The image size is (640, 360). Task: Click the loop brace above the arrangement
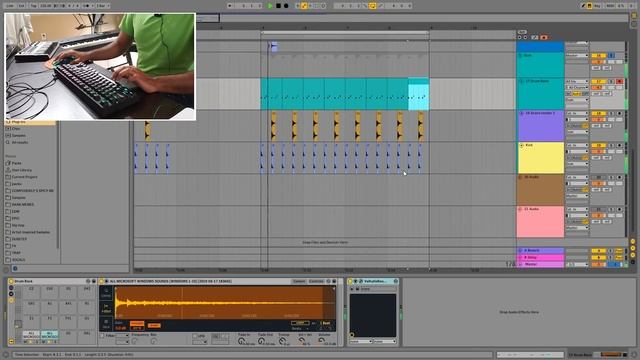(x=345, y=33)
